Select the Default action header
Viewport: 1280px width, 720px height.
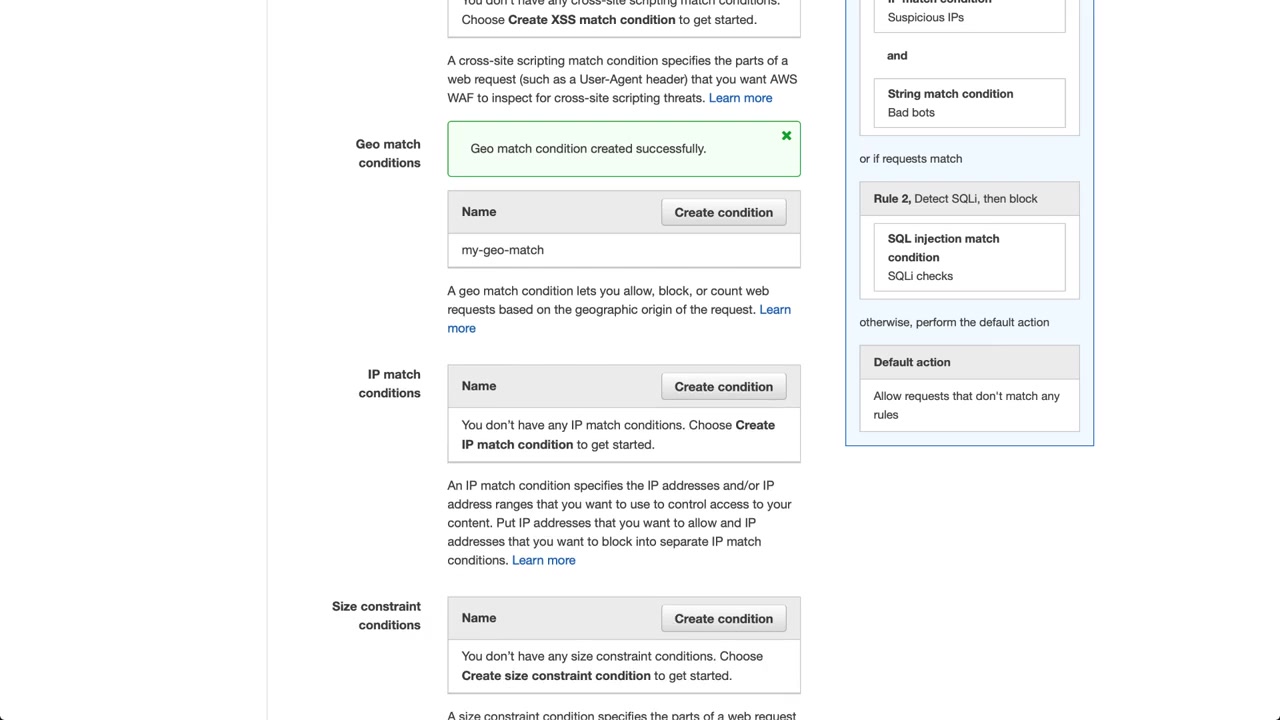(x=912, y=362)
